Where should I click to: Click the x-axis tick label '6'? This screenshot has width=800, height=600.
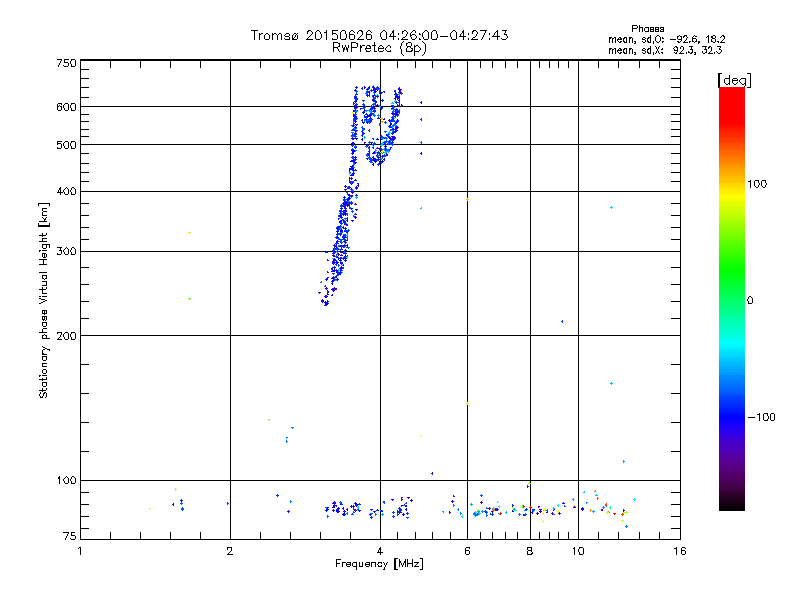point(467,551)
